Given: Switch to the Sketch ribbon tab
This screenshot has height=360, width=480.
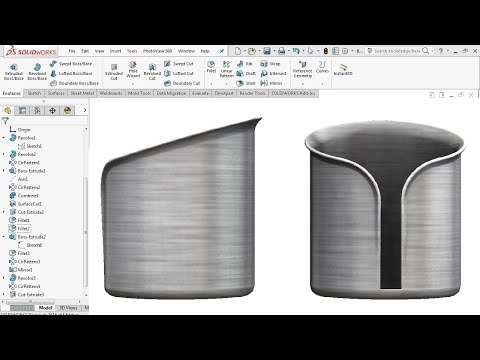Looking at the screenshot, I should tap(34, 93).
